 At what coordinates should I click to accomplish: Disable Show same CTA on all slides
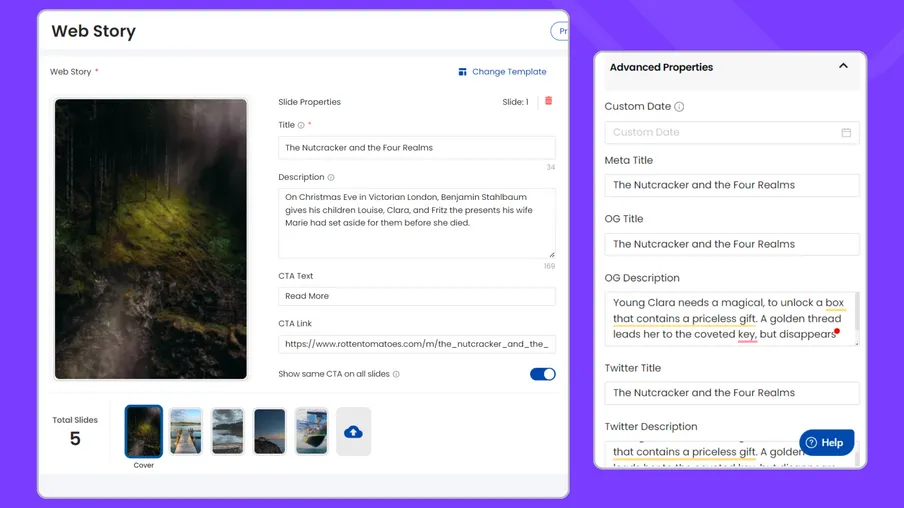[542, 374]
